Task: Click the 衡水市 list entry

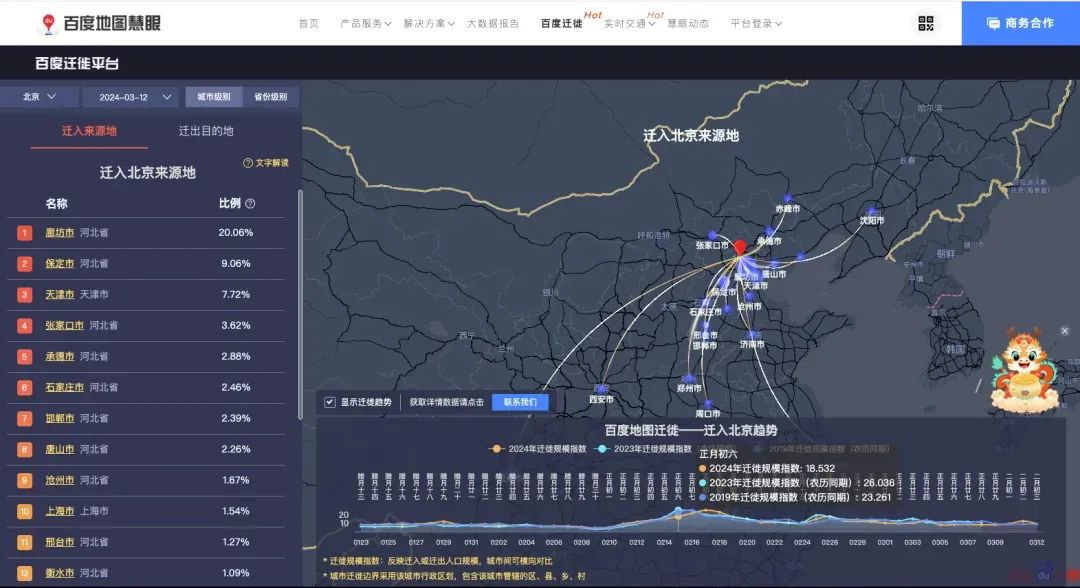Action: (146, 573)
